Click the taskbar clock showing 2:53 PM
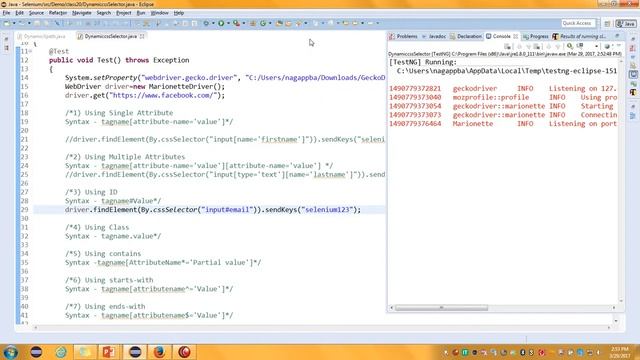This screenshot has width=640, height=360. pos(620,352)
